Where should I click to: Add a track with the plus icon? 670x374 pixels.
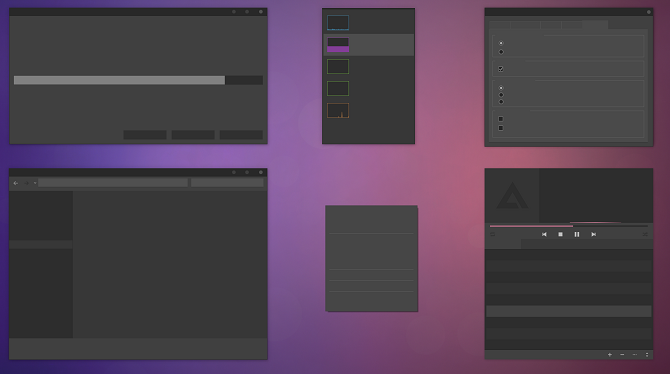pyautogui.click(x=610, y=354)
